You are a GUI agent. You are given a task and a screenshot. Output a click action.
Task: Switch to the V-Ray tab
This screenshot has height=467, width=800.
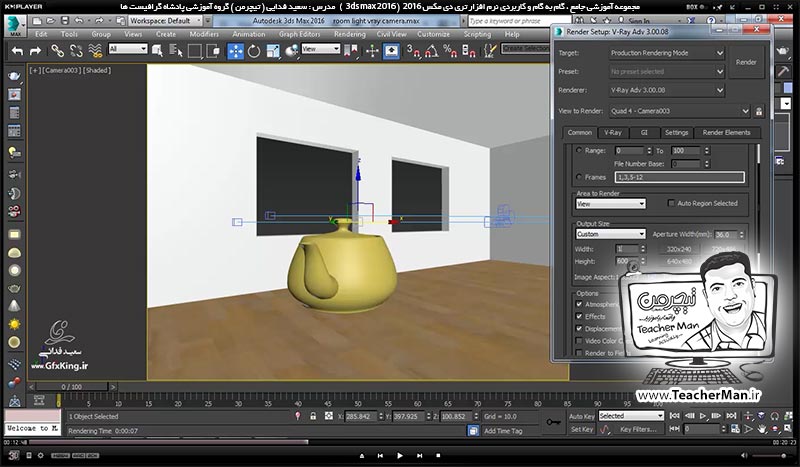[613, 133]
